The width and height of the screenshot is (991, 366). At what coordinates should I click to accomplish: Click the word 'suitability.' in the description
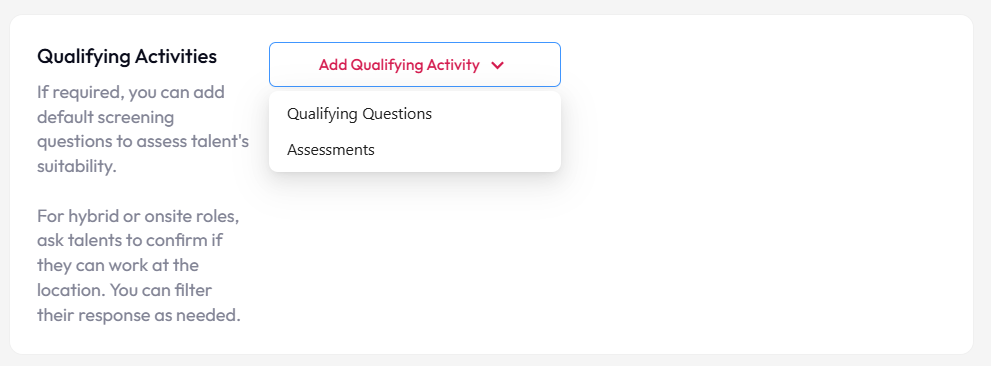click(76, 167)
